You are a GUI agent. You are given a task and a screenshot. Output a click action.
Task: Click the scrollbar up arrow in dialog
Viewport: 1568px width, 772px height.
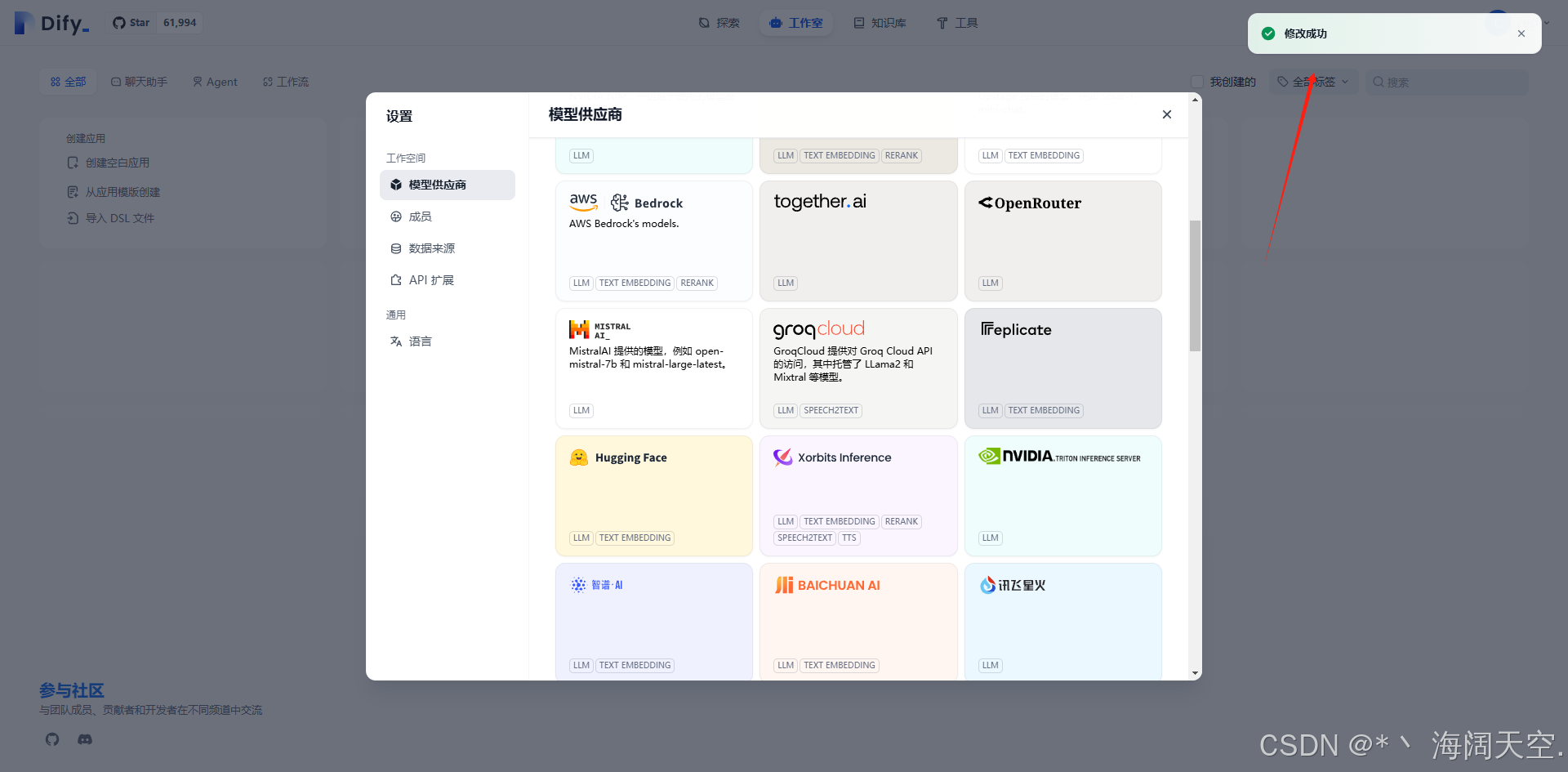pyautogui.click(x=1196, y=100)
